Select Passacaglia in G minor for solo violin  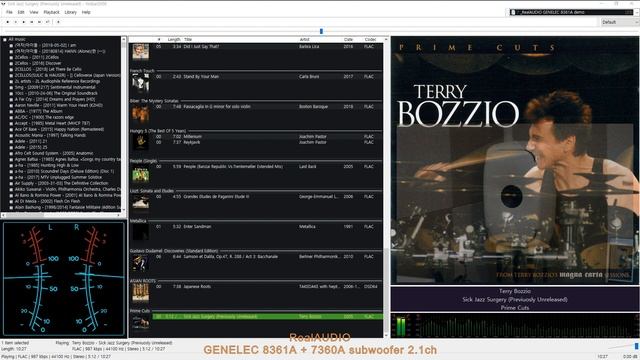(x=267, y=107)
